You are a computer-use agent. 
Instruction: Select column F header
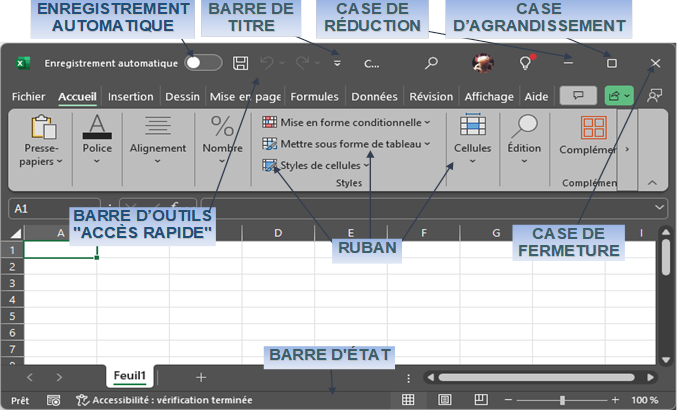tap(424, 233)
